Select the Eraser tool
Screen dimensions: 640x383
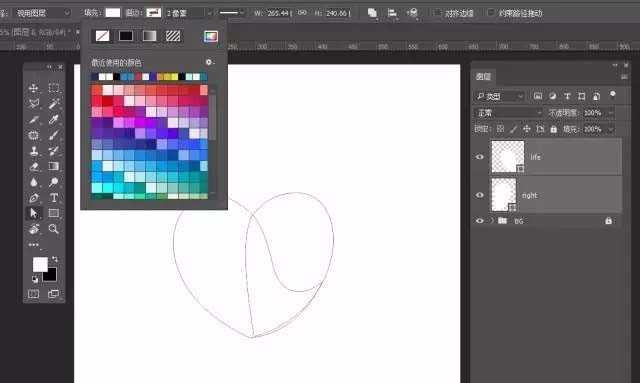[x=33, y=167]
